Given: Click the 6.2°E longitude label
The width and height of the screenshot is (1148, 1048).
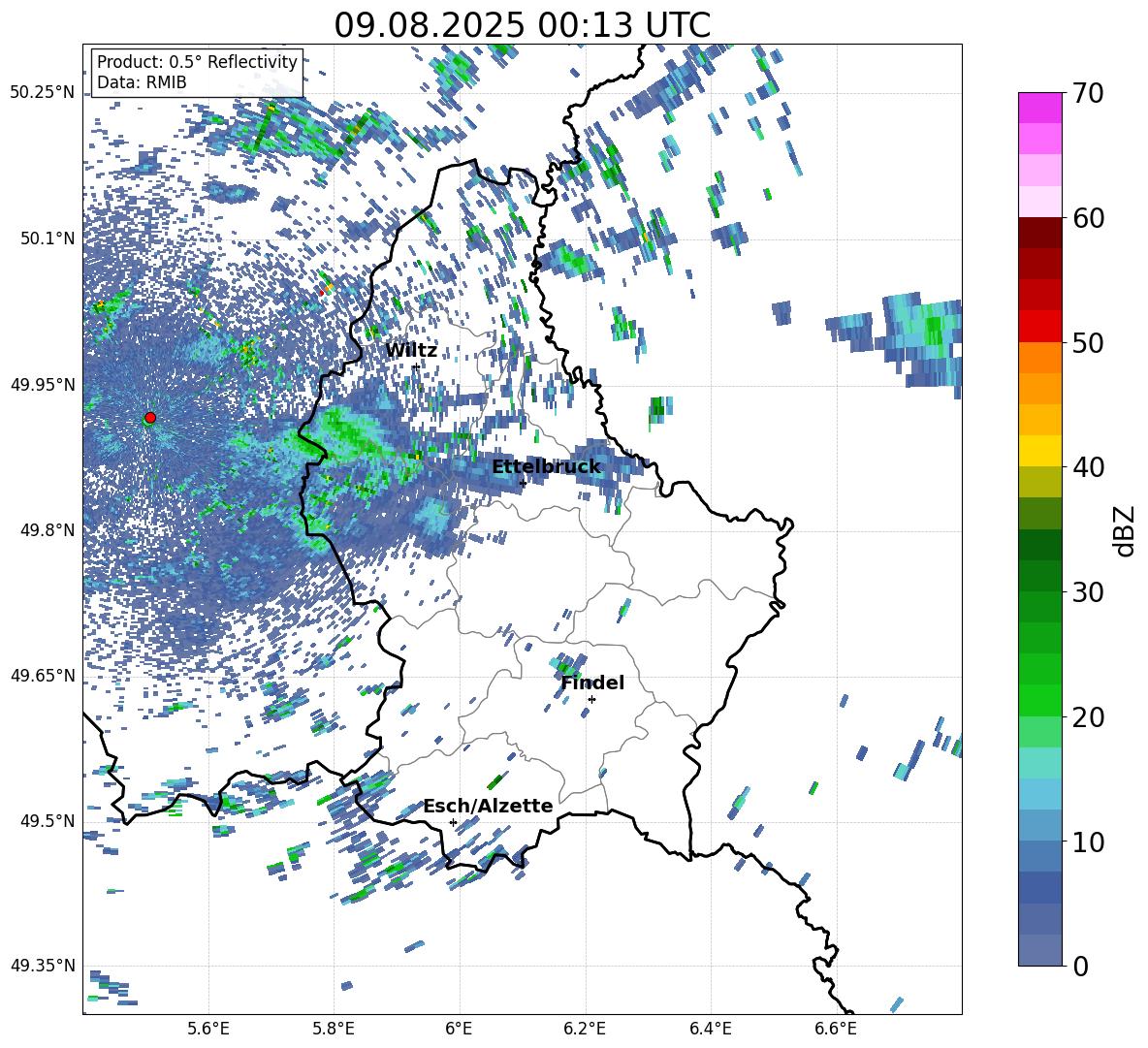Looking at the screenshot, I should coord(585,1029).
